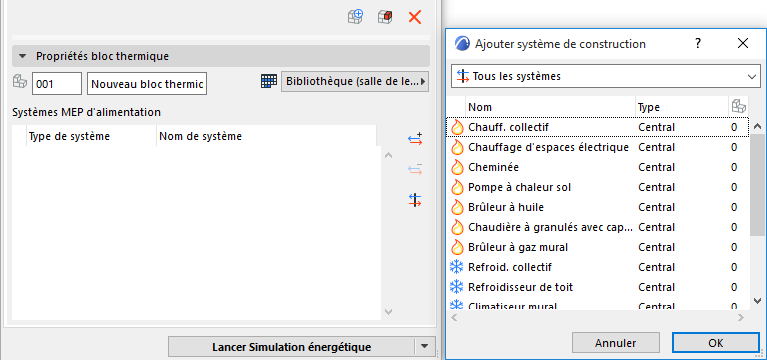The width and height of the screenshot is (767, 360).
Task: Click the help question mark in dialog
Action: pos(698,44)
